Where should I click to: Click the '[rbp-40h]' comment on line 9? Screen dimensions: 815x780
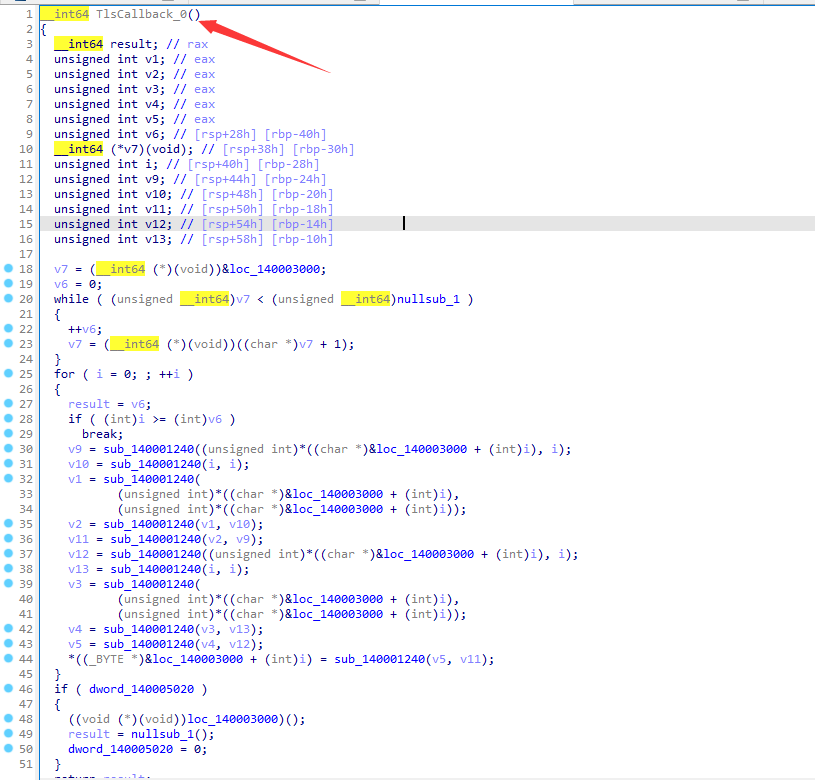pyautogui.click(x=295, y=134)
